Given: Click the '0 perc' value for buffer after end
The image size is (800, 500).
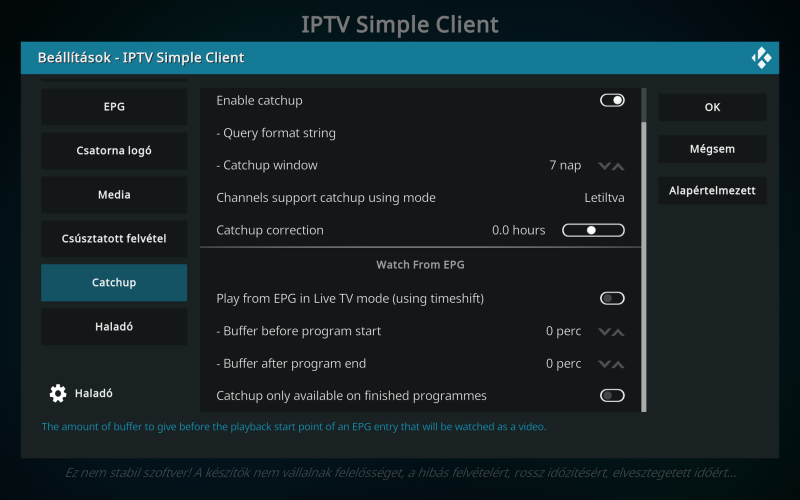Looking at the screenshot, I should [563, 364].
